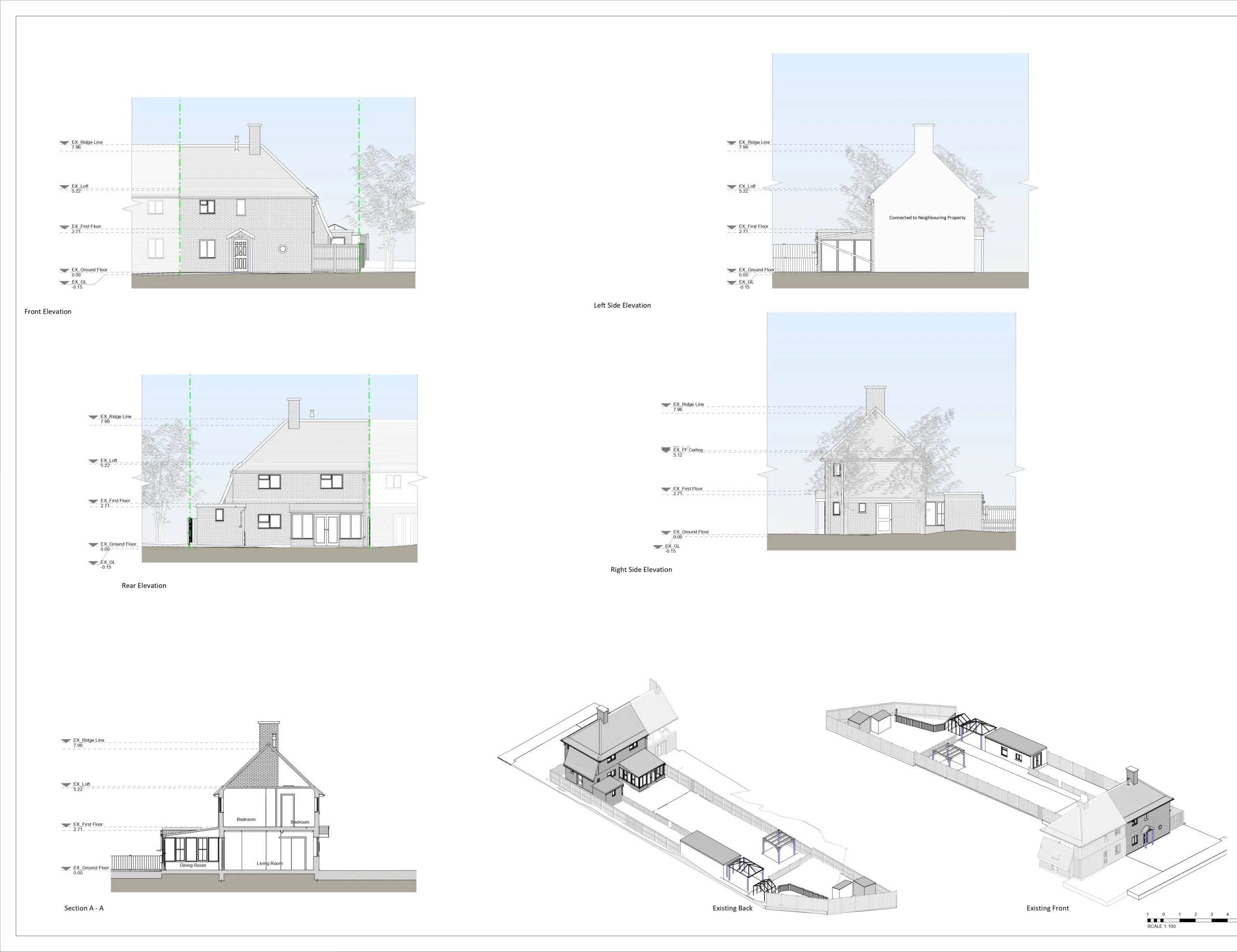Click the door in Right Side Elevation
1237x952 pixels.
pyautogui.click(x=884, y=519)
